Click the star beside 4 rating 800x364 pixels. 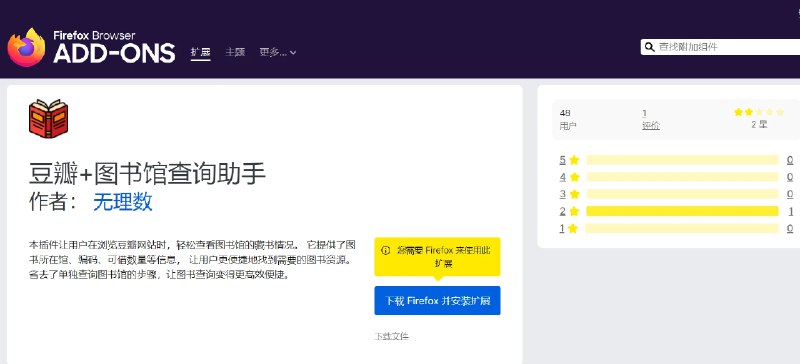pos(574,177)
